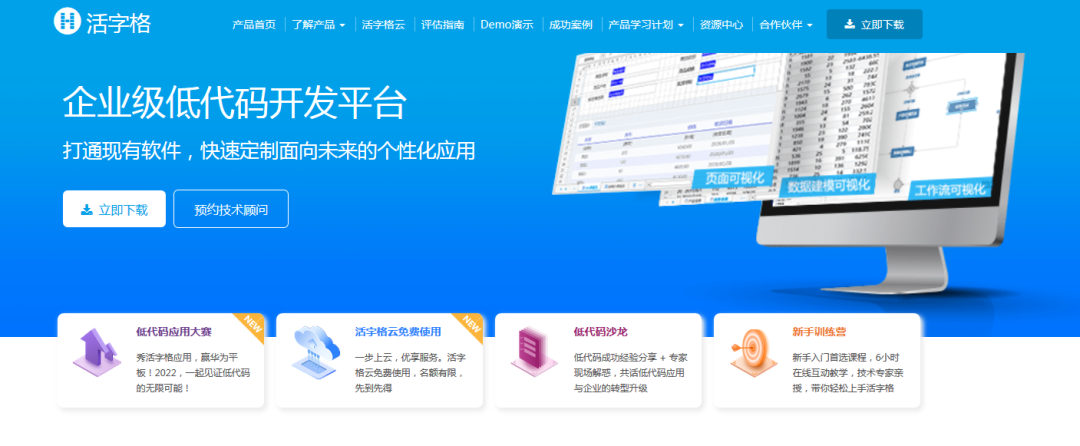
Task: Open Demo演示 in the navigation bar
Action: [x=507, y=25]
